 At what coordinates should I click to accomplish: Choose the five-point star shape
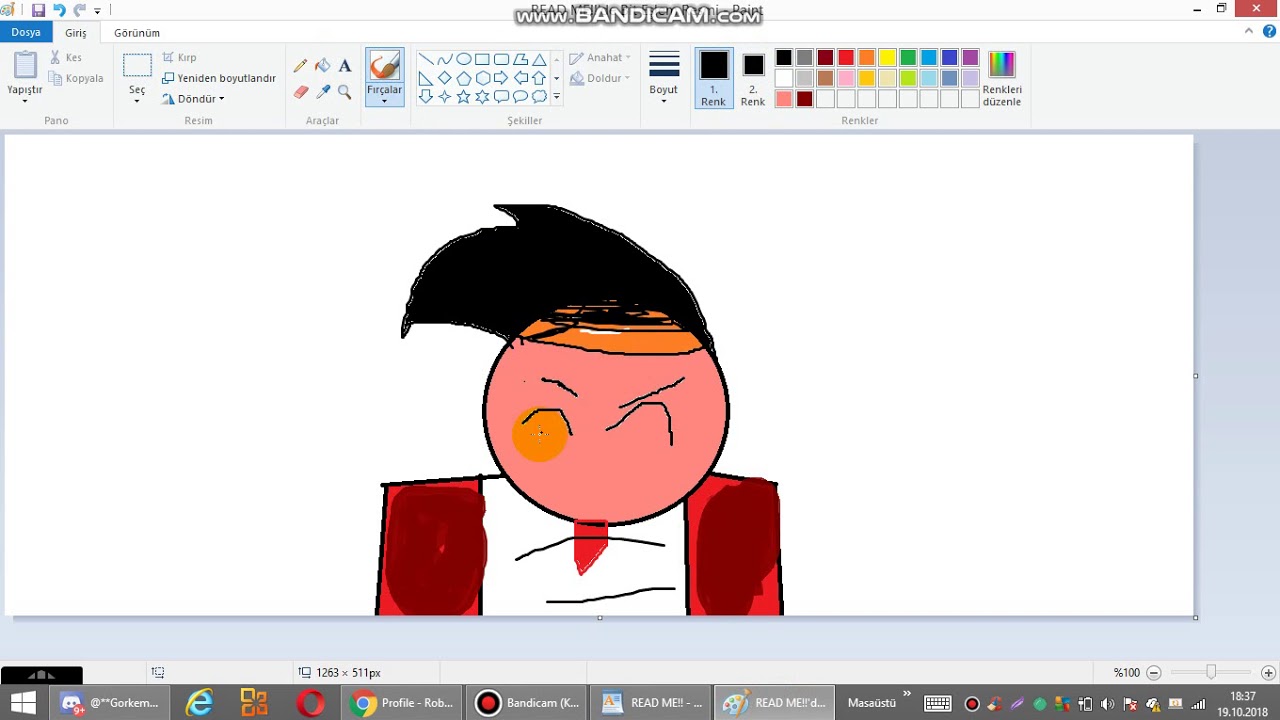tap(463, 97)
